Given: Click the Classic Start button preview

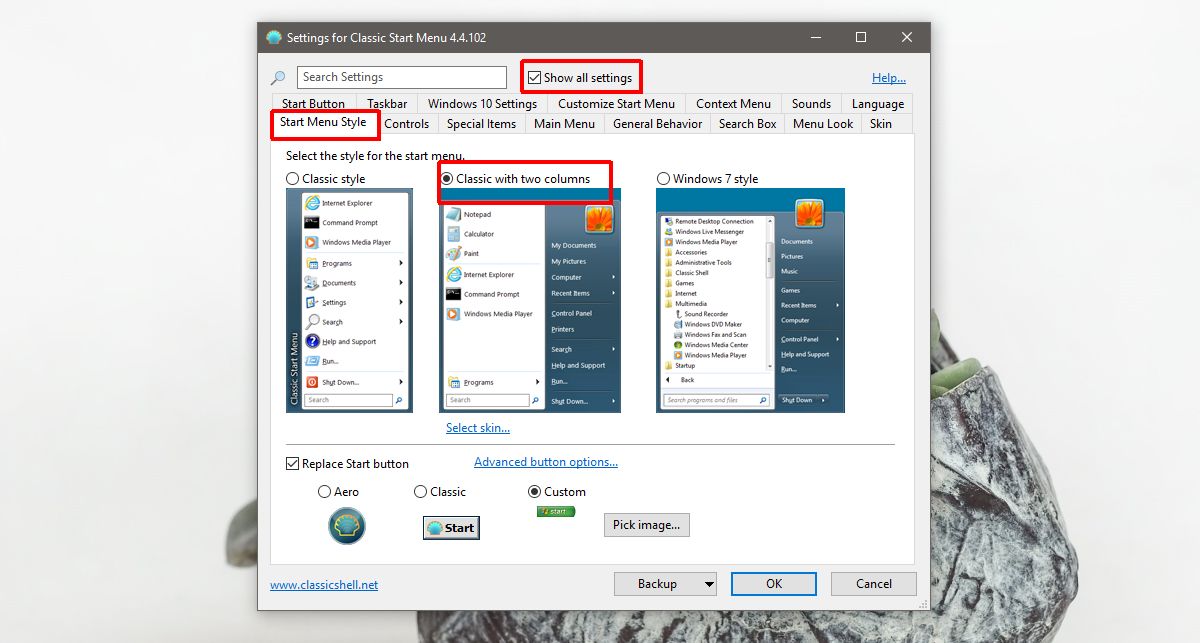Looking at the screenshot, I should coord(451,527).
